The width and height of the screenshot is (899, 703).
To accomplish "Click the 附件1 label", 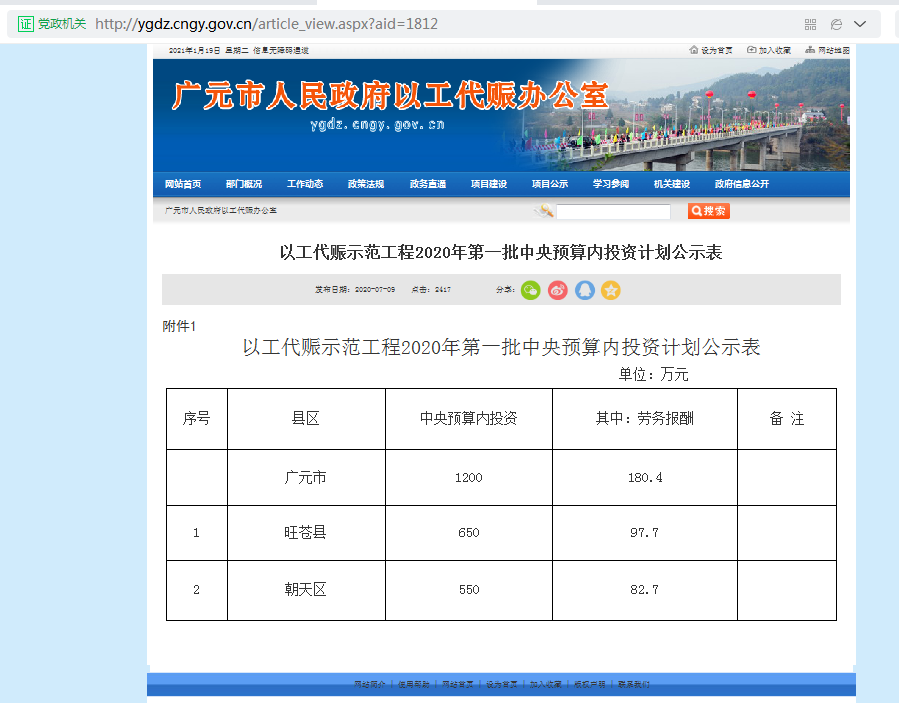I will pyautogui.click(x=179, y=326).
